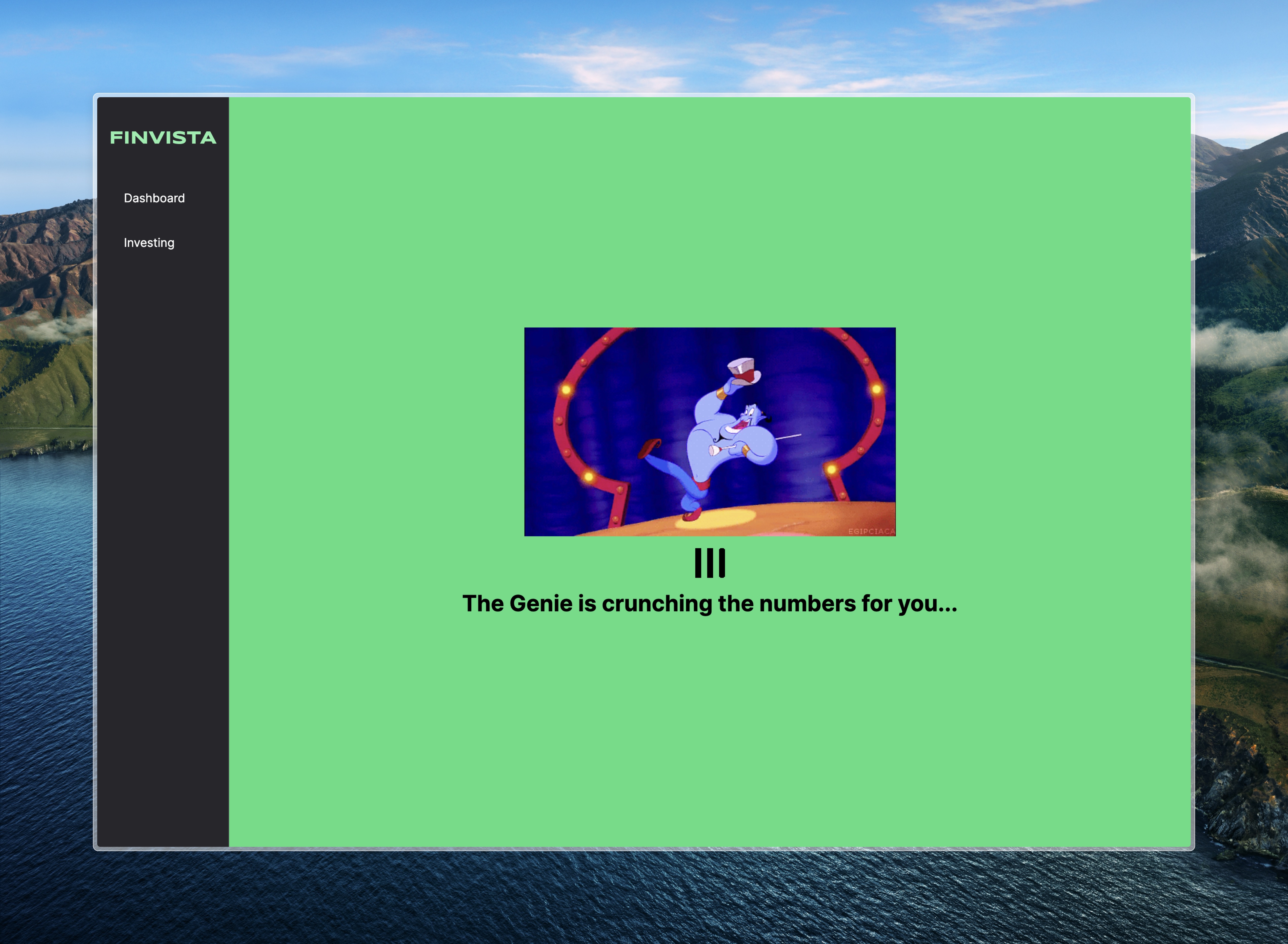Go to the Investing section
Screen dimensions: 1288x944
pos(149,243)
